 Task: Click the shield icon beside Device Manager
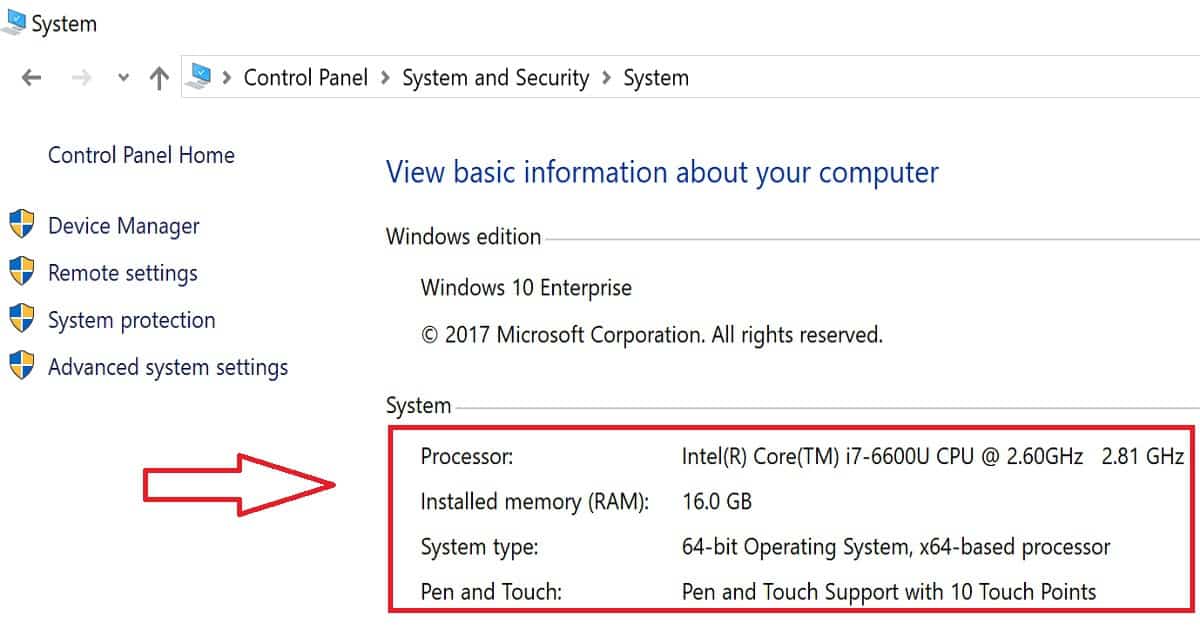pyautogui.click(x=22, y=225)
